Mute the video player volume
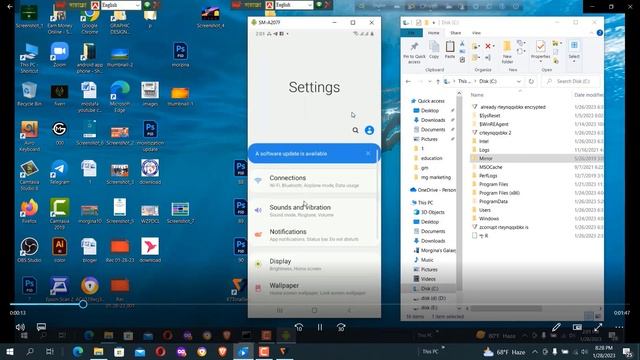The width and height of the screenshot is (640, 360). 20,327
